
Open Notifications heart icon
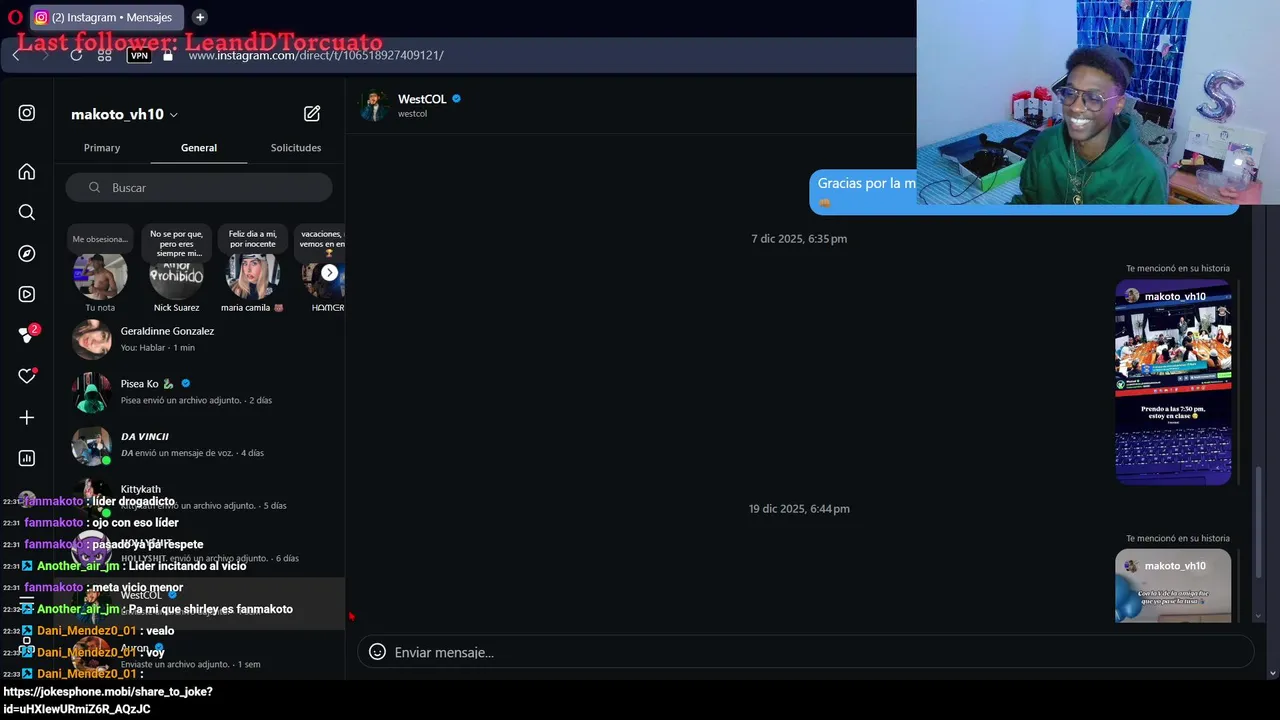[27, 376]
